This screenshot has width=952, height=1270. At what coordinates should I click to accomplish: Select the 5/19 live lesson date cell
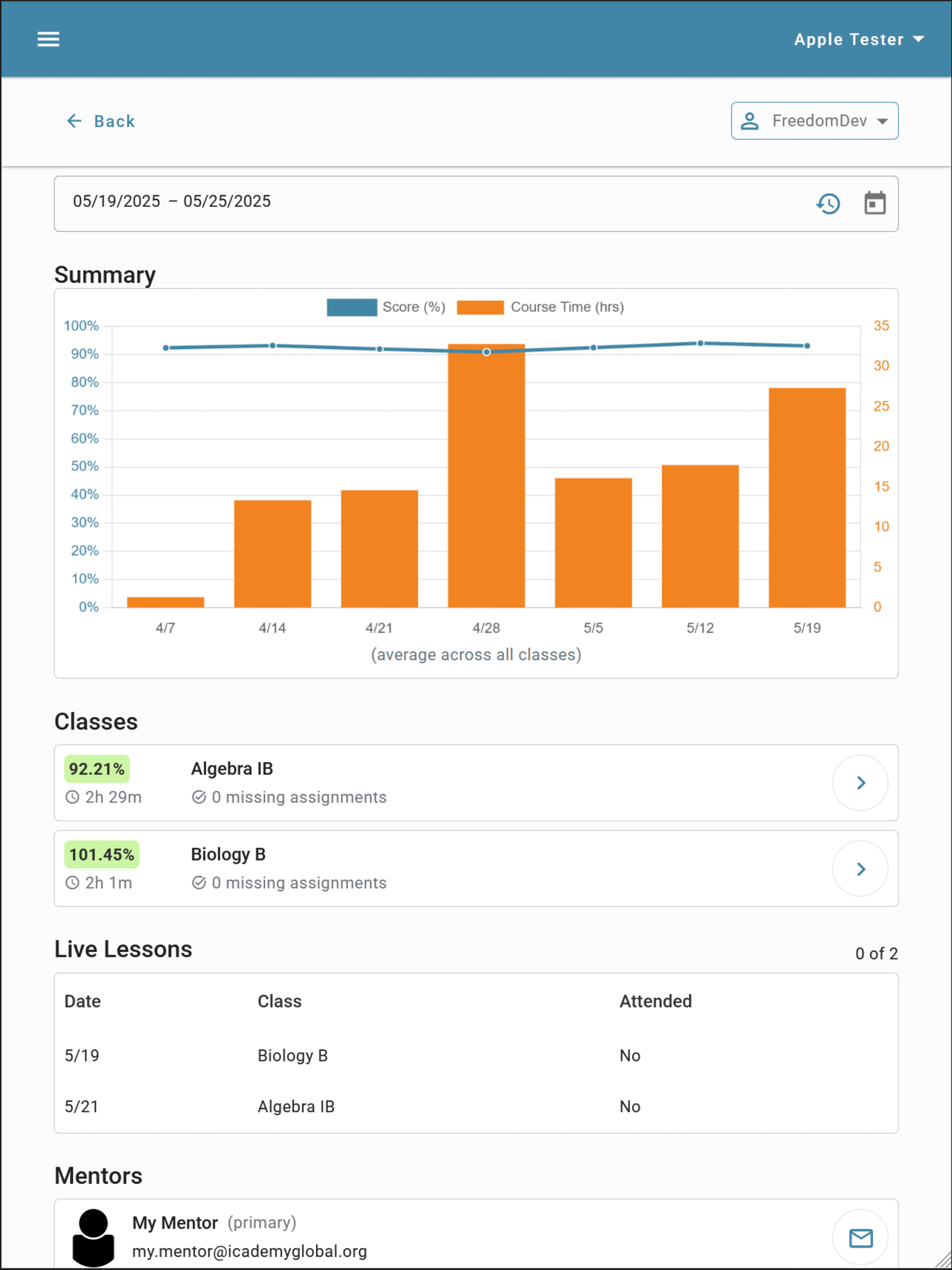click(x=81, y=1055)
